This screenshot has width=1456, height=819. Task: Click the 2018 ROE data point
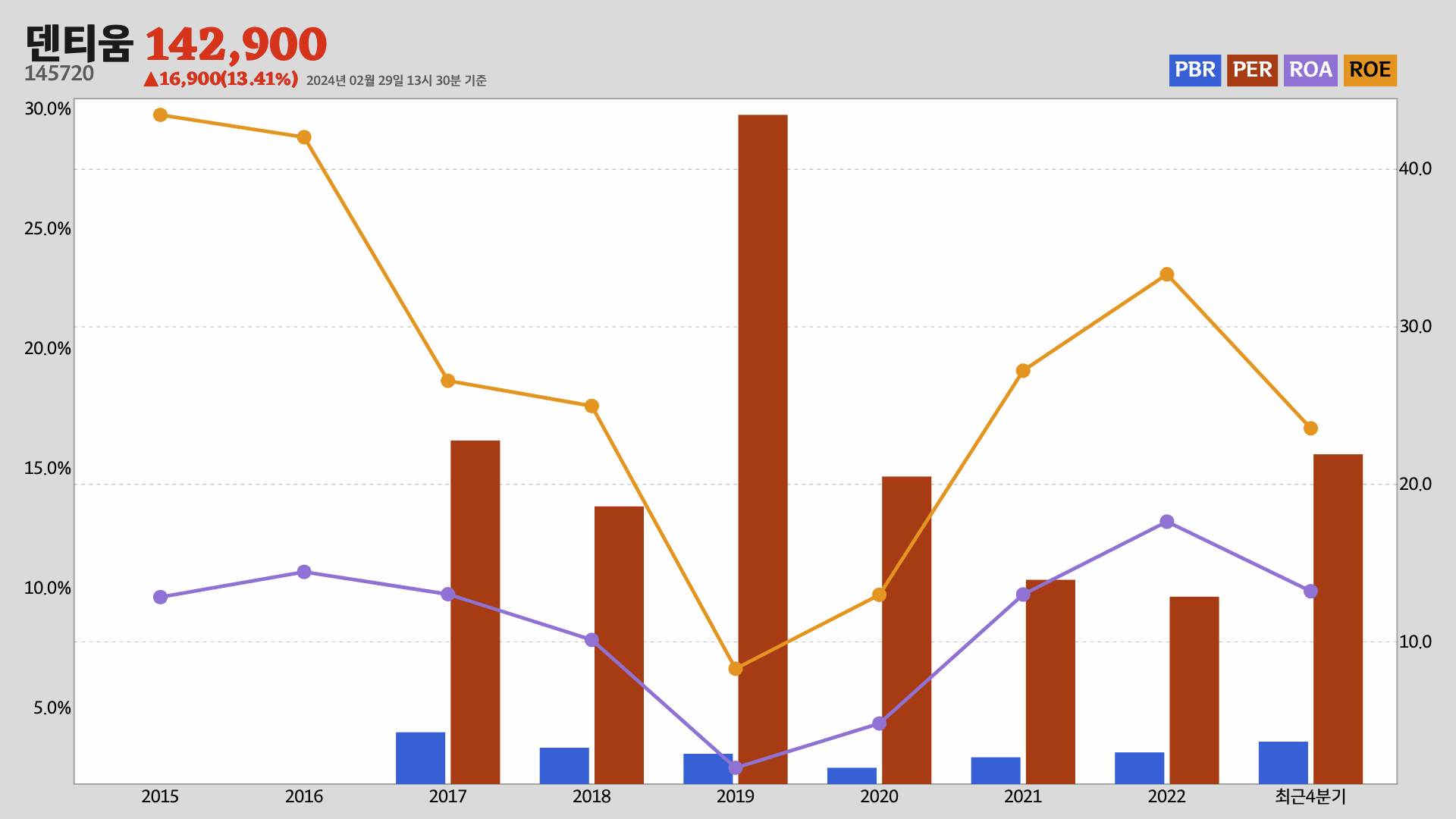(591, 406)
